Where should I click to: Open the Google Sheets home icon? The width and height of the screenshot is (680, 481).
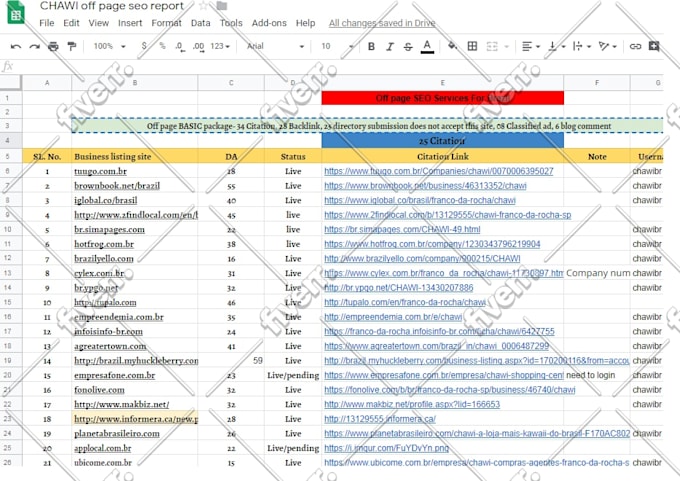(16, 13)
